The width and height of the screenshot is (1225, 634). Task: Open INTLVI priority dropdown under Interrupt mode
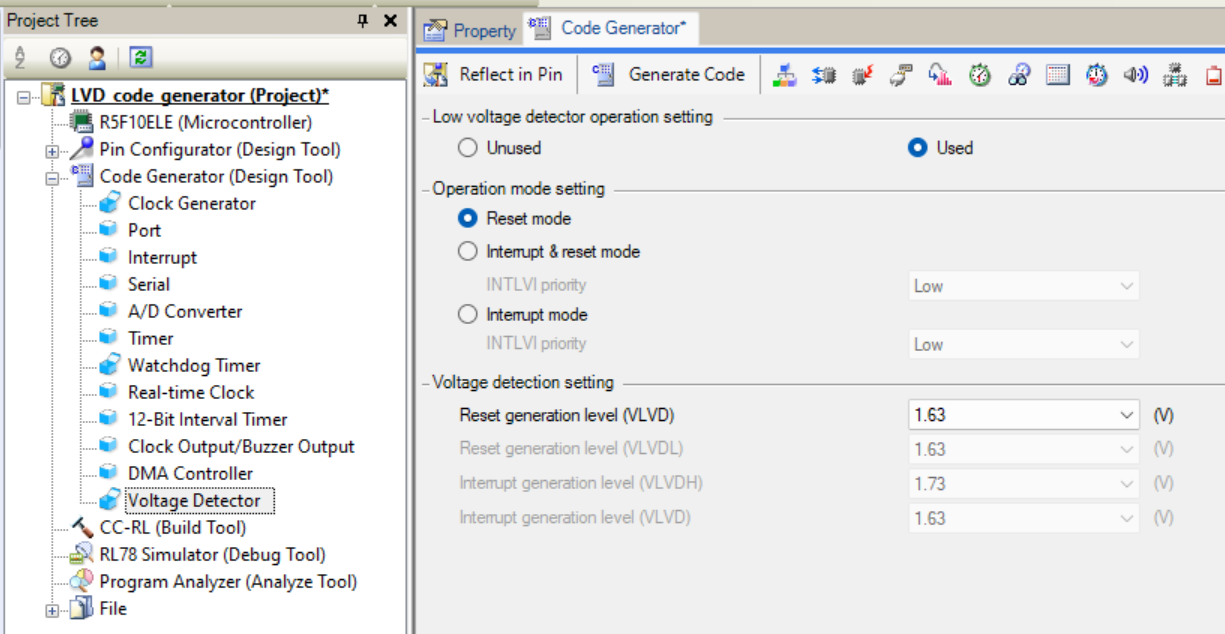(1024, 345)
